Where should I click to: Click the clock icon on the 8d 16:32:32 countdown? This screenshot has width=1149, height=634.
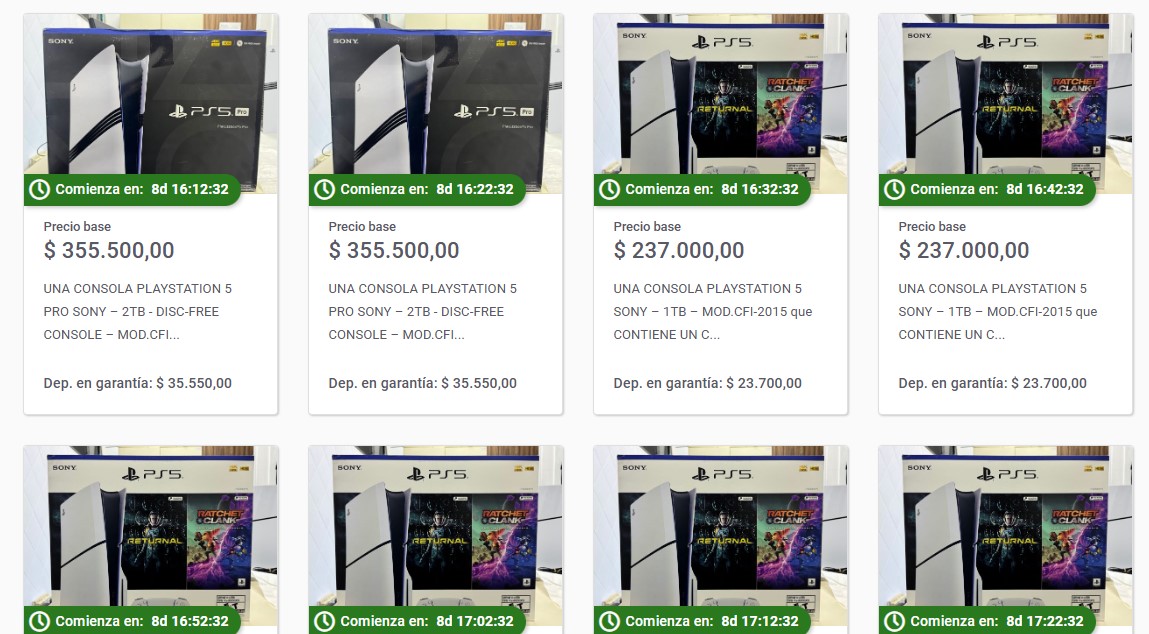(610, 189)
